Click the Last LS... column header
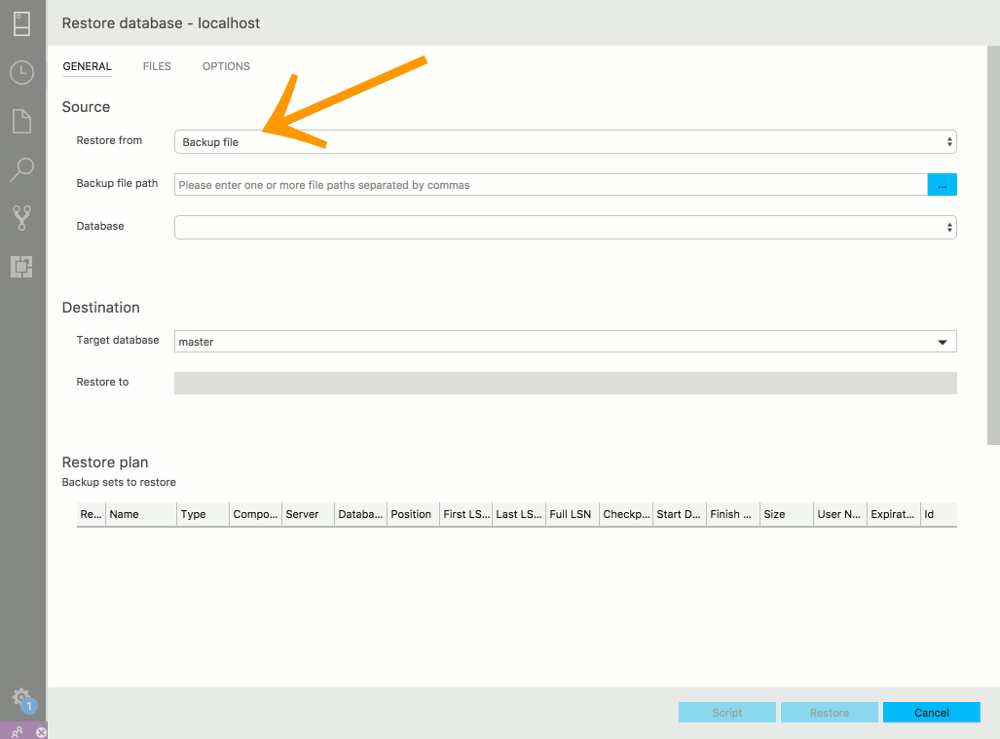The image size is (1000, 739). click(519, 514)
